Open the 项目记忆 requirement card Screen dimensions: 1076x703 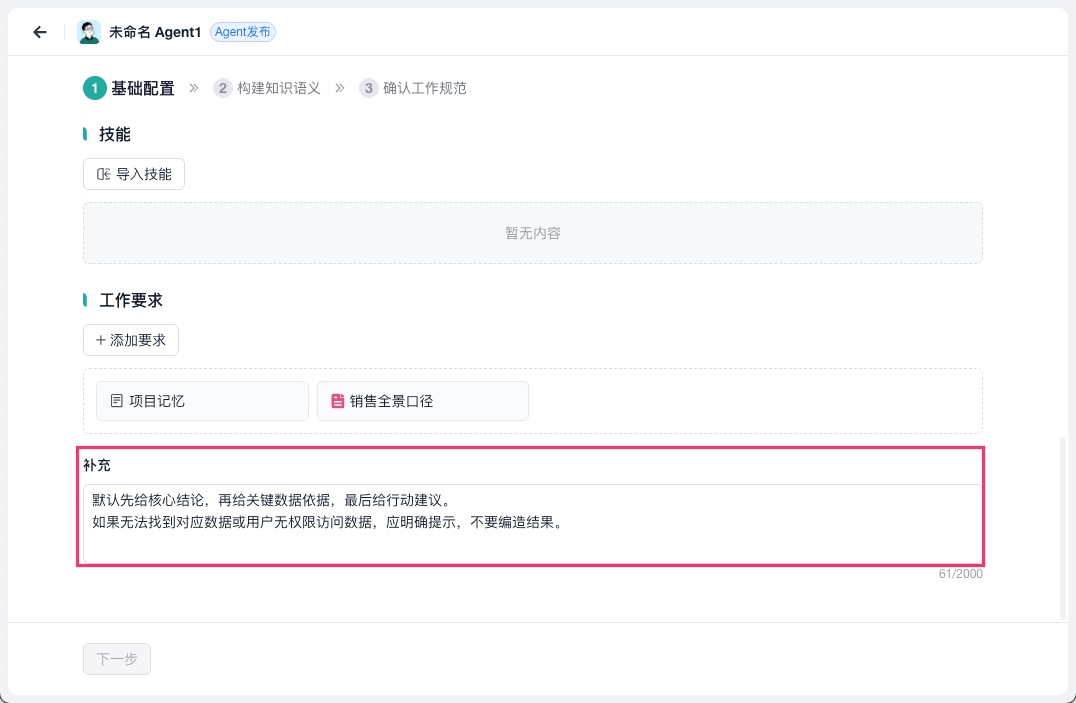coord(202,401)
